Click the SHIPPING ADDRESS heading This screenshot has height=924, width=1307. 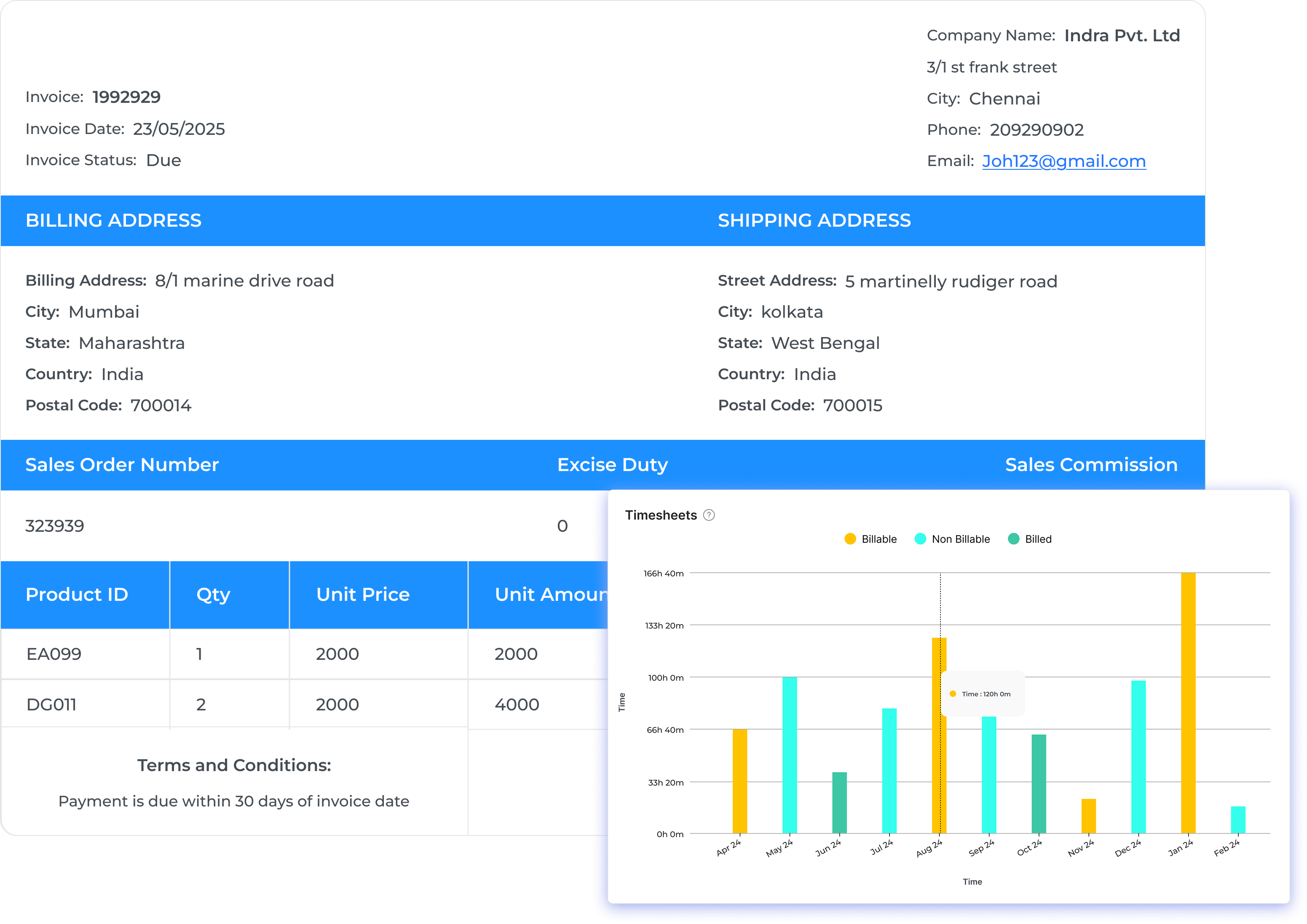click(x=814, y=220)
